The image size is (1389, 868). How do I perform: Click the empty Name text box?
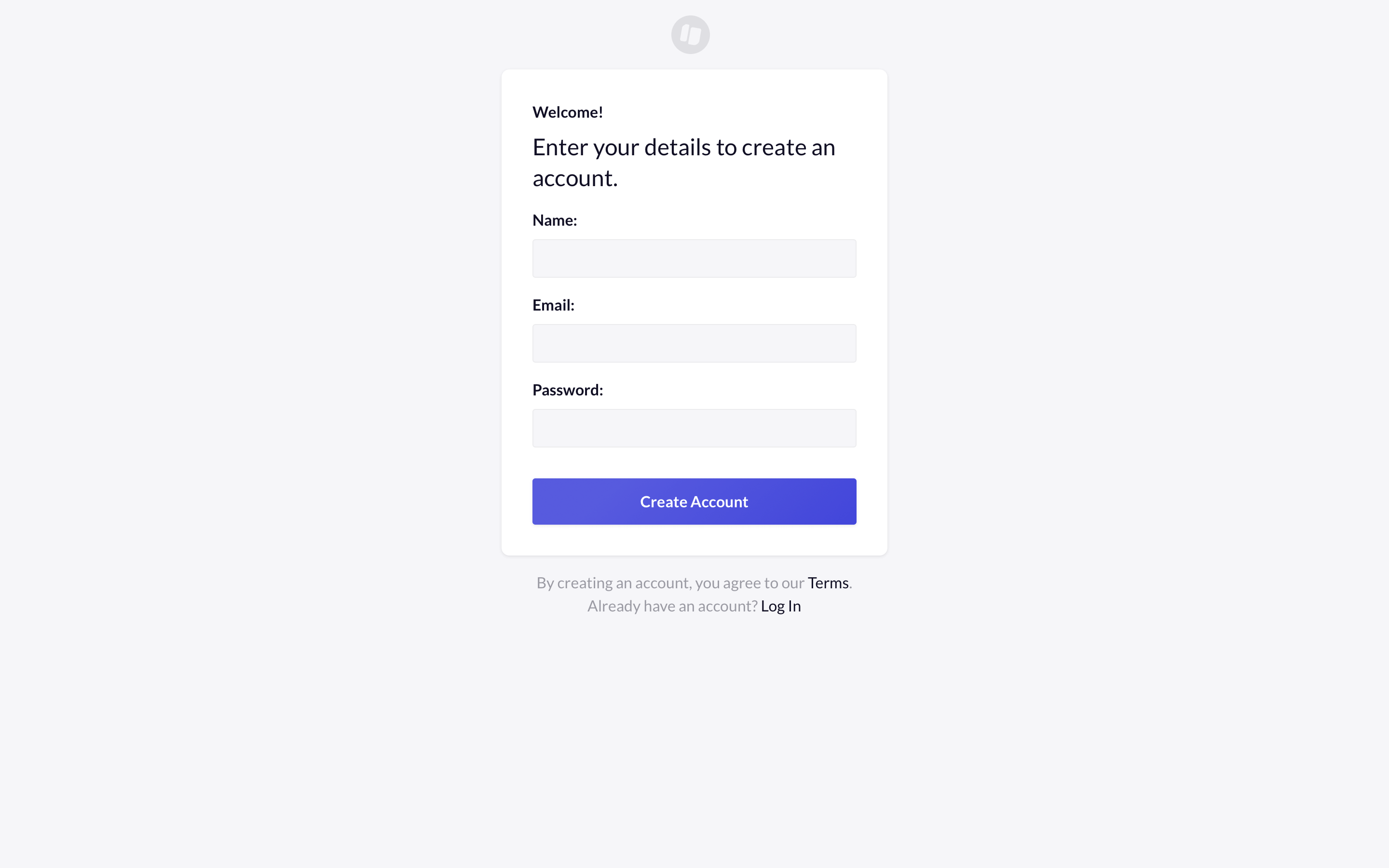click(x=694, y=258)
